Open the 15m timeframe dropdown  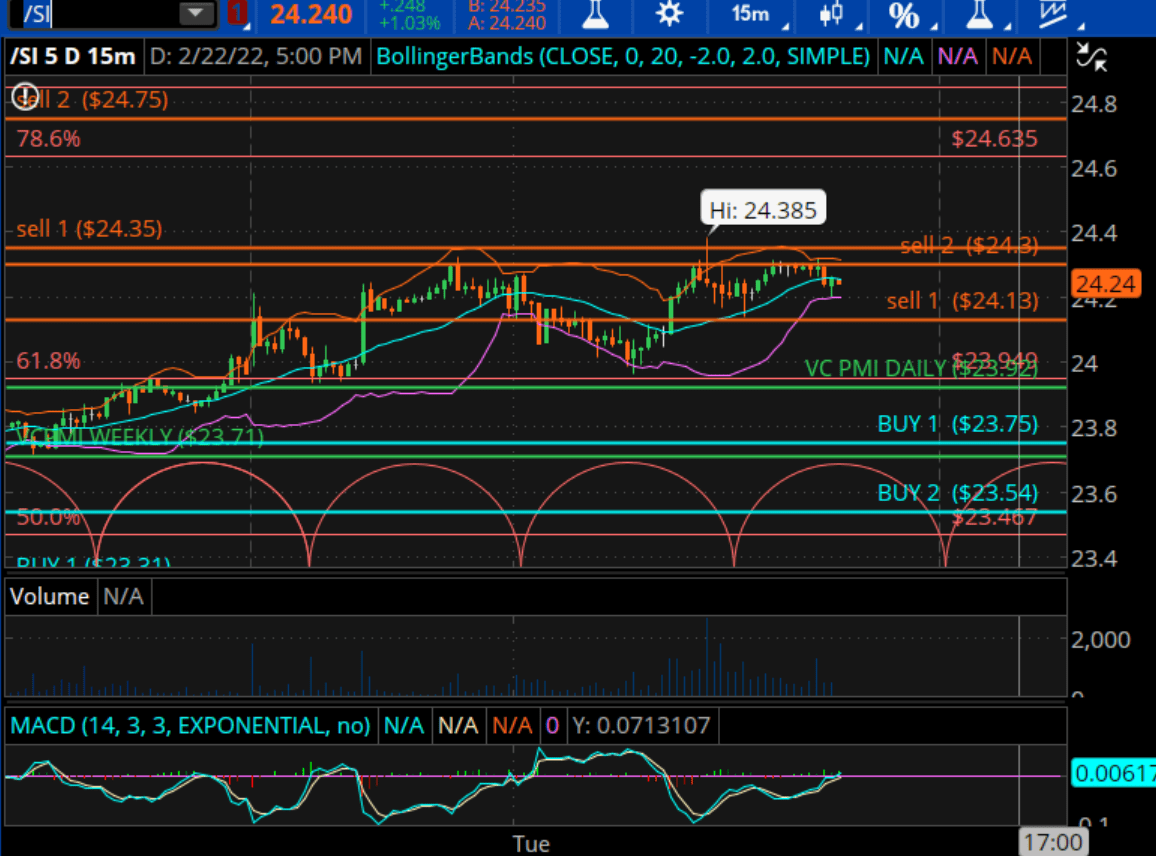(751, 14)
